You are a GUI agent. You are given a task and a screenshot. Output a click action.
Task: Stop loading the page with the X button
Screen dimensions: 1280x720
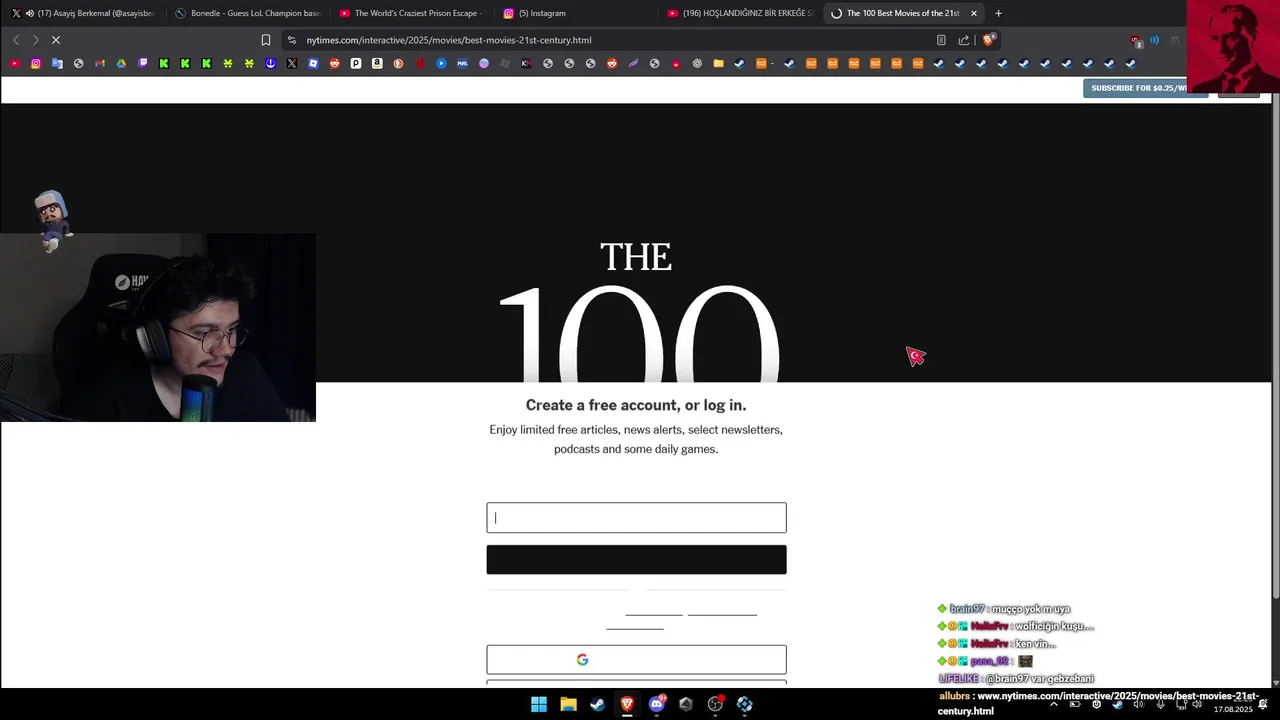click(56, 40)
